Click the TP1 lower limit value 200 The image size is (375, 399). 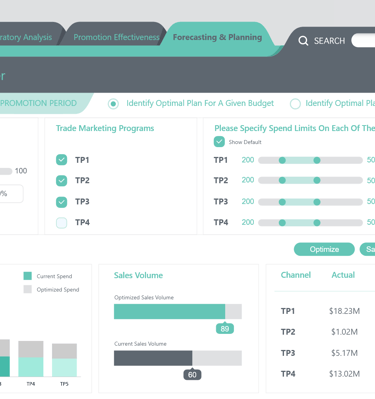point(248,160)
